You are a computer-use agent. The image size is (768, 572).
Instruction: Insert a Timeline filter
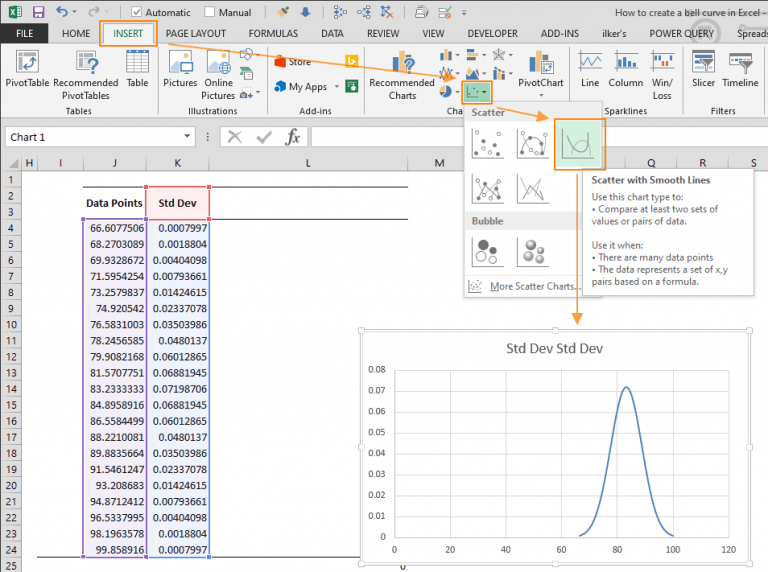tap(740, 69)
